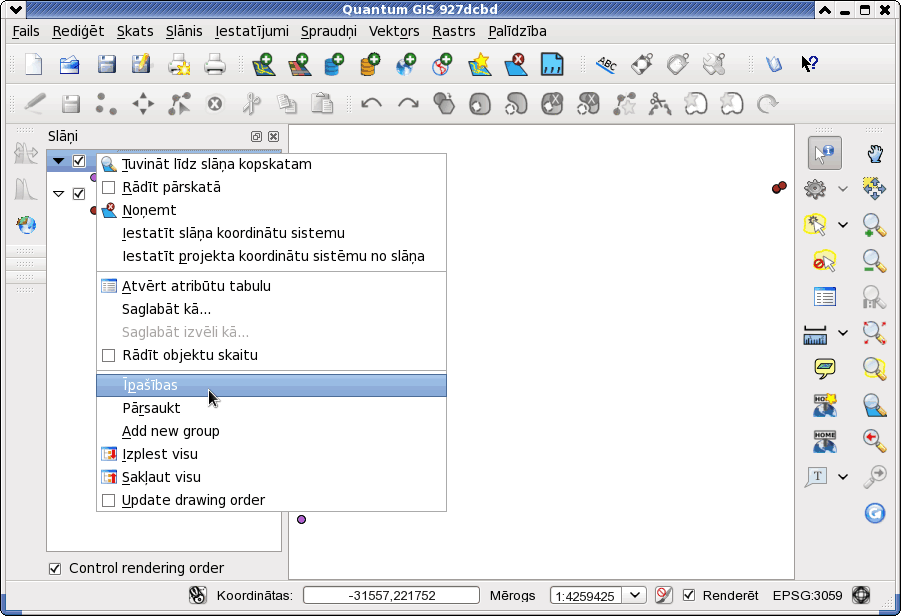
Task: Float the Slāņi panel with the undock button
Action: click(x=256, y=136)
